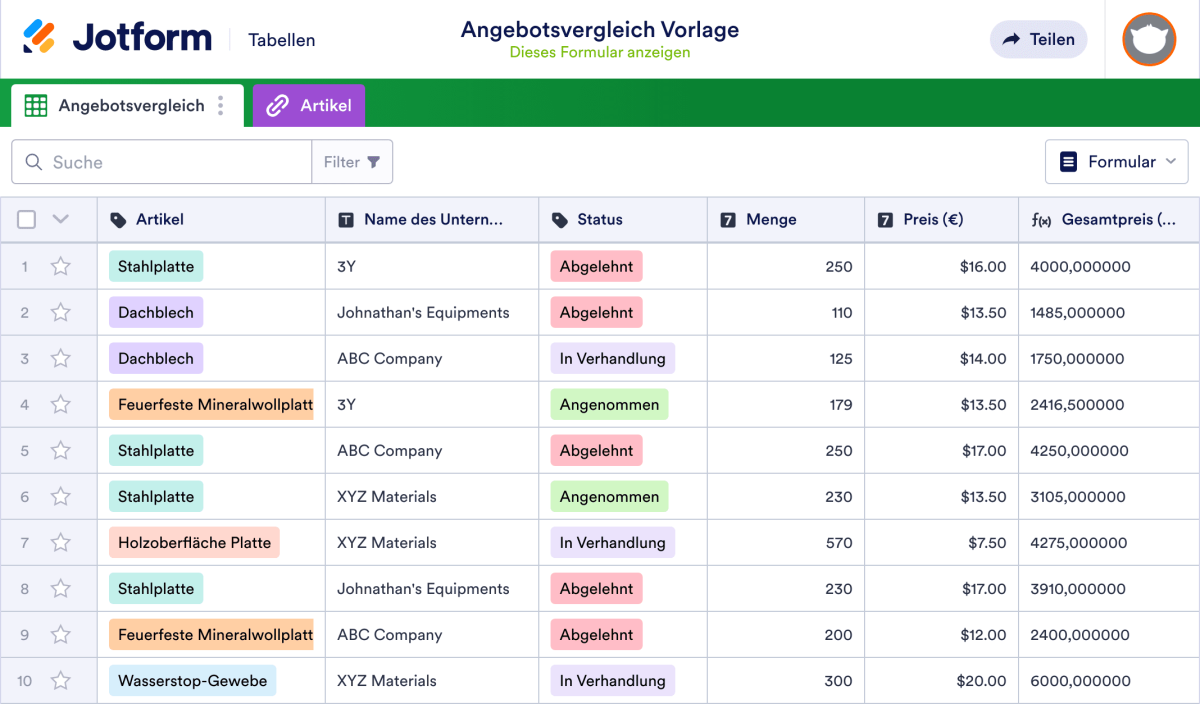
Task: Open the three-dot menu on Angebotsvergleich tab
Action: tap(220, 105)
